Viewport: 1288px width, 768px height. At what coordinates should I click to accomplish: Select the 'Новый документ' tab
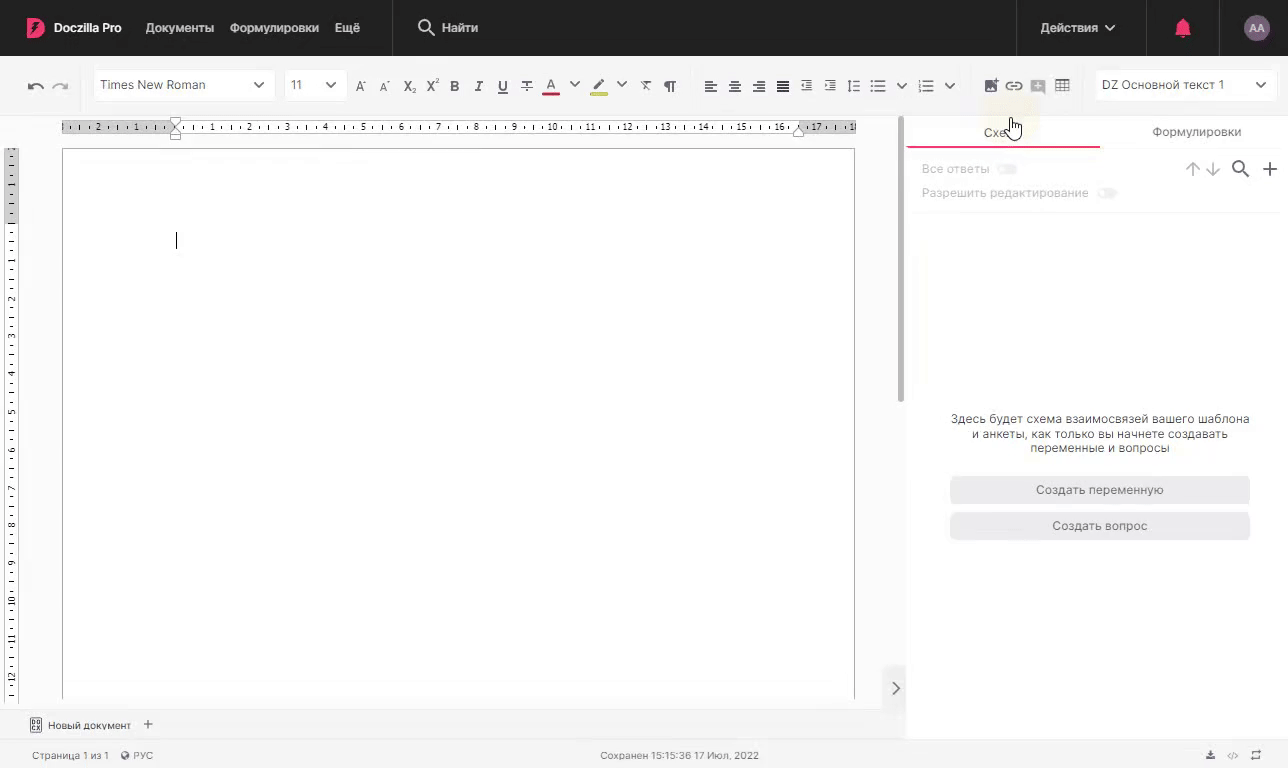click(81, 725)
